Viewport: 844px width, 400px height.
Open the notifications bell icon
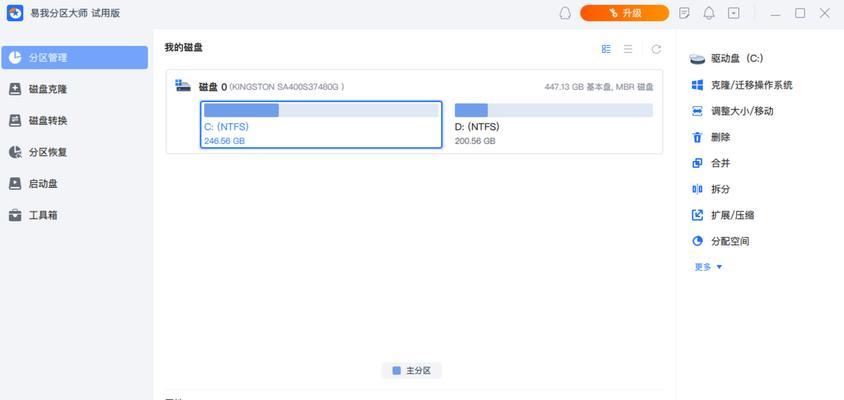click(709, 13)
